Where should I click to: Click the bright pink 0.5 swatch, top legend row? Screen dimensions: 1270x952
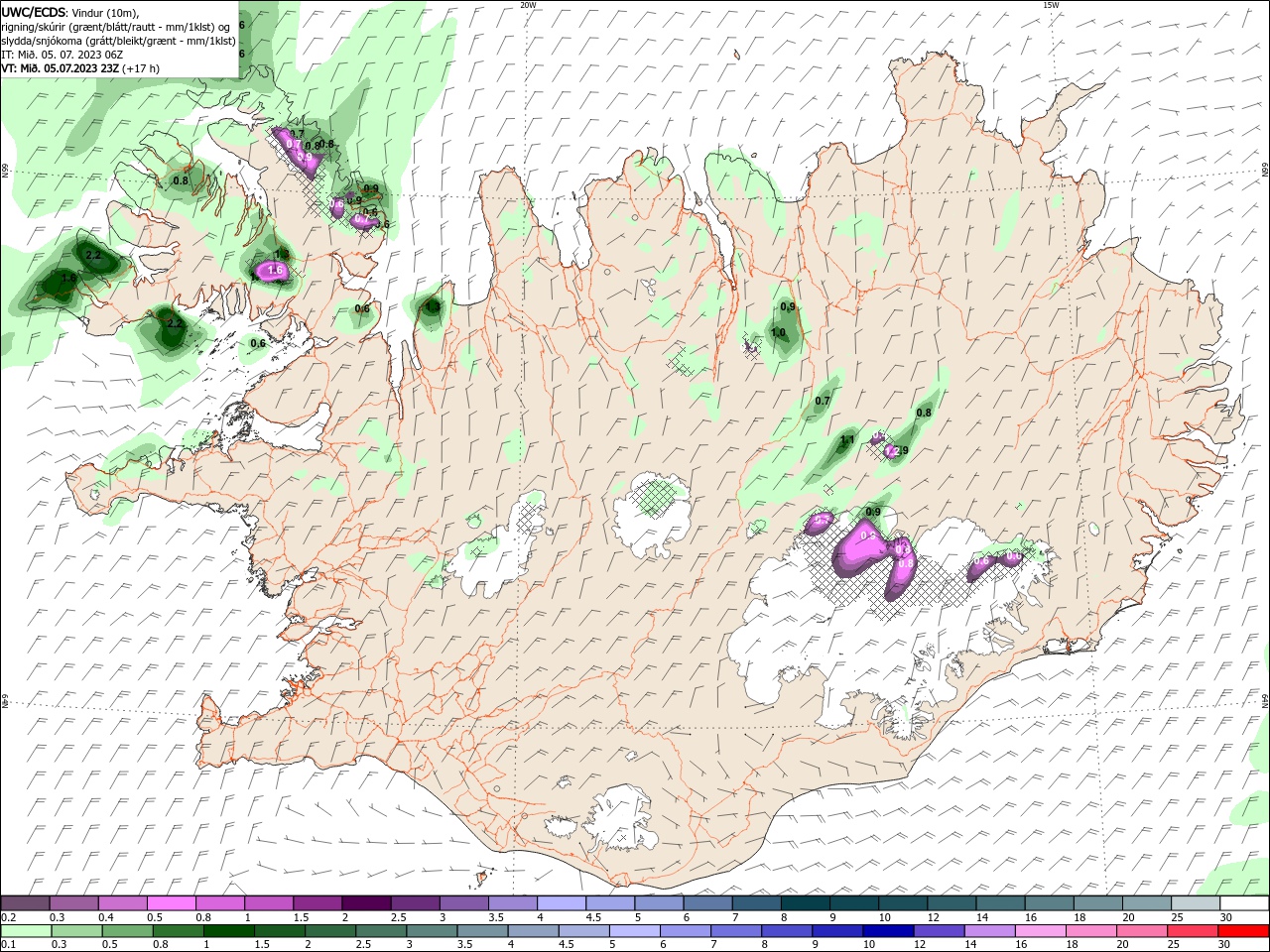[171, 903]
